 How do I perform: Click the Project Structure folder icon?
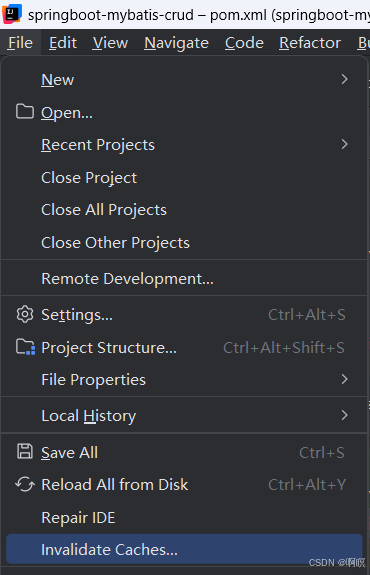pyautogui.click(x=25, y=347)
